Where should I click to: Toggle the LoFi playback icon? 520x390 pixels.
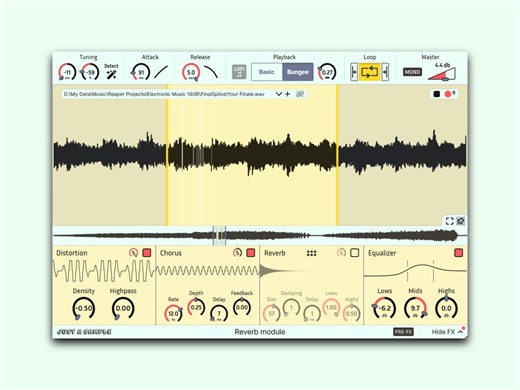click(239, 72)
